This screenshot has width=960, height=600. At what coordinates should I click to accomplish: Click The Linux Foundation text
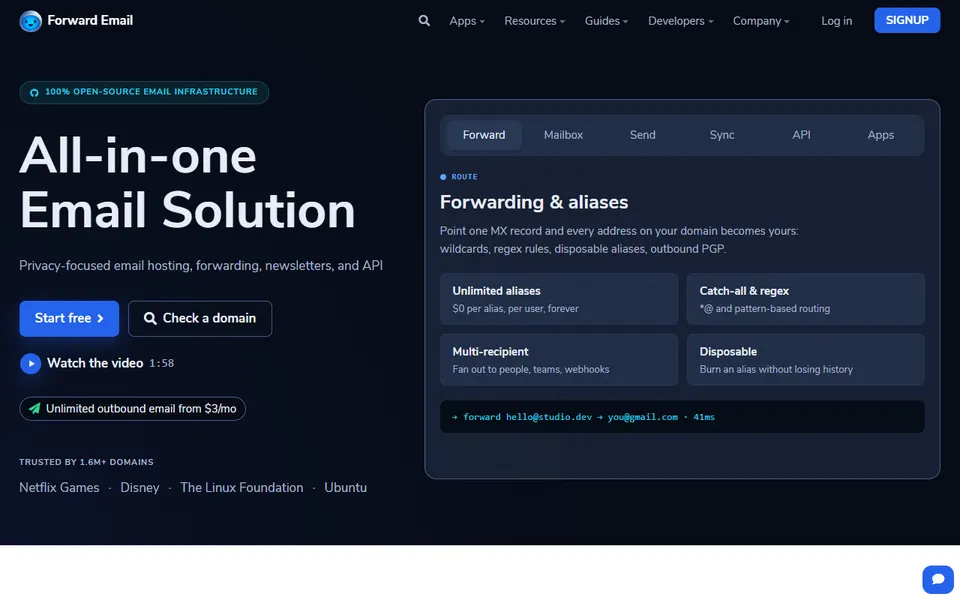coord(241,487)
